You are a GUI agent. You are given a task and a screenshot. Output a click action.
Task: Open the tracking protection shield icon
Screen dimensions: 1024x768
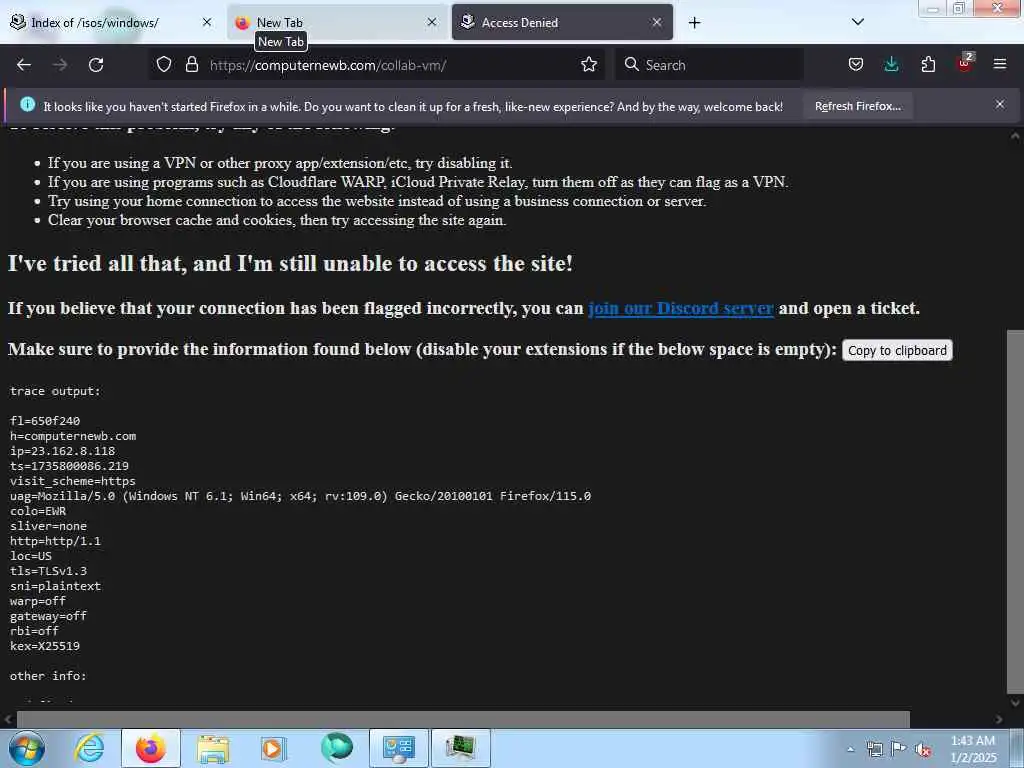click(x=164, y=65)
